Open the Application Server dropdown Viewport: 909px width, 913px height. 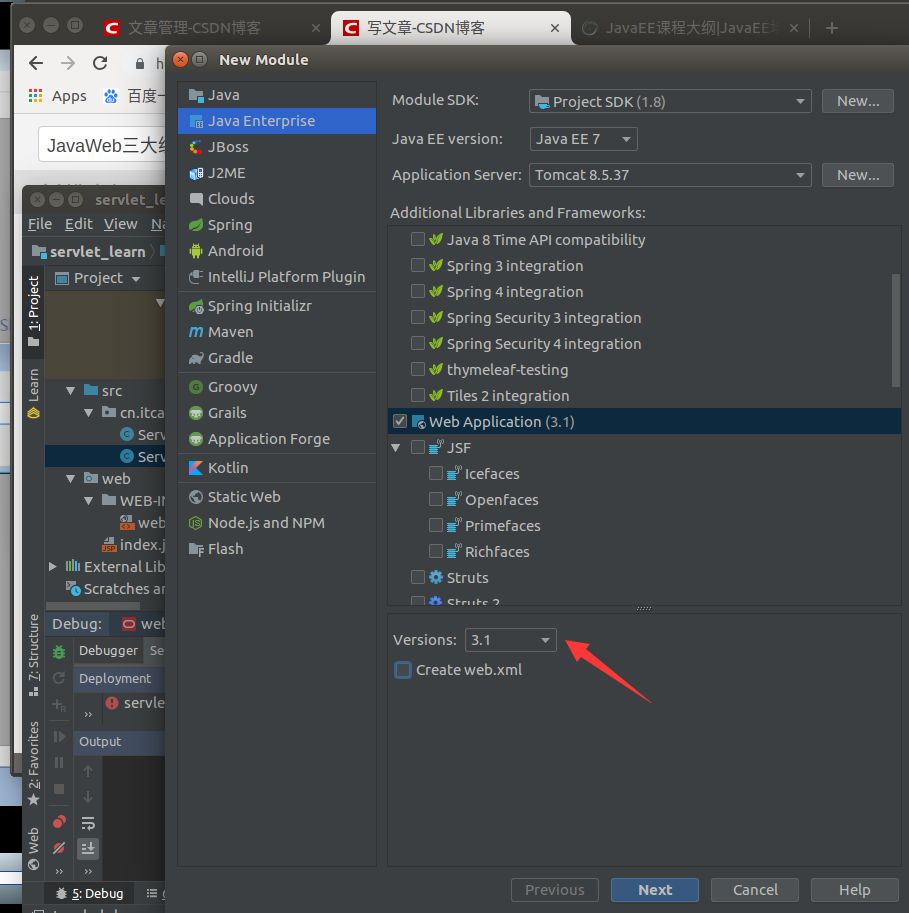pyautogui.click(x=670, y=175)
